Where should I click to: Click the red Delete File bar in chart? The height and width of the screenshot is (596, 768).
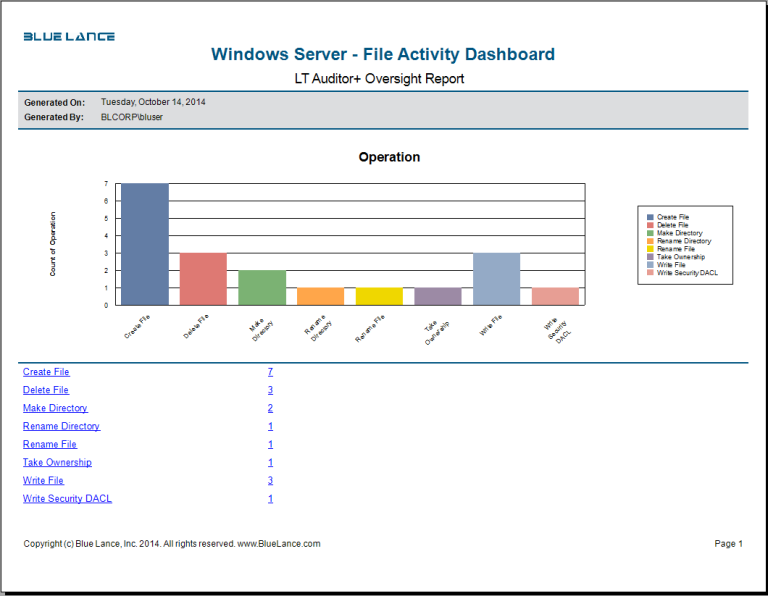click(x=203, y=279)
